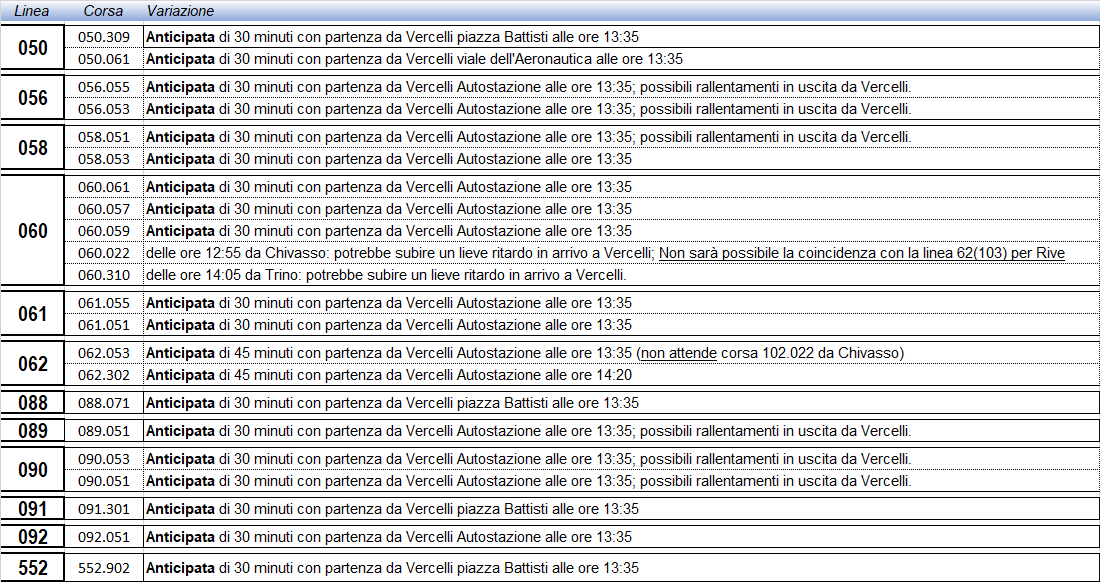Click underlined text about missed linea 62(103) connection
The height and width of the screenshot is (582, 1100).
tap(861, 254)
